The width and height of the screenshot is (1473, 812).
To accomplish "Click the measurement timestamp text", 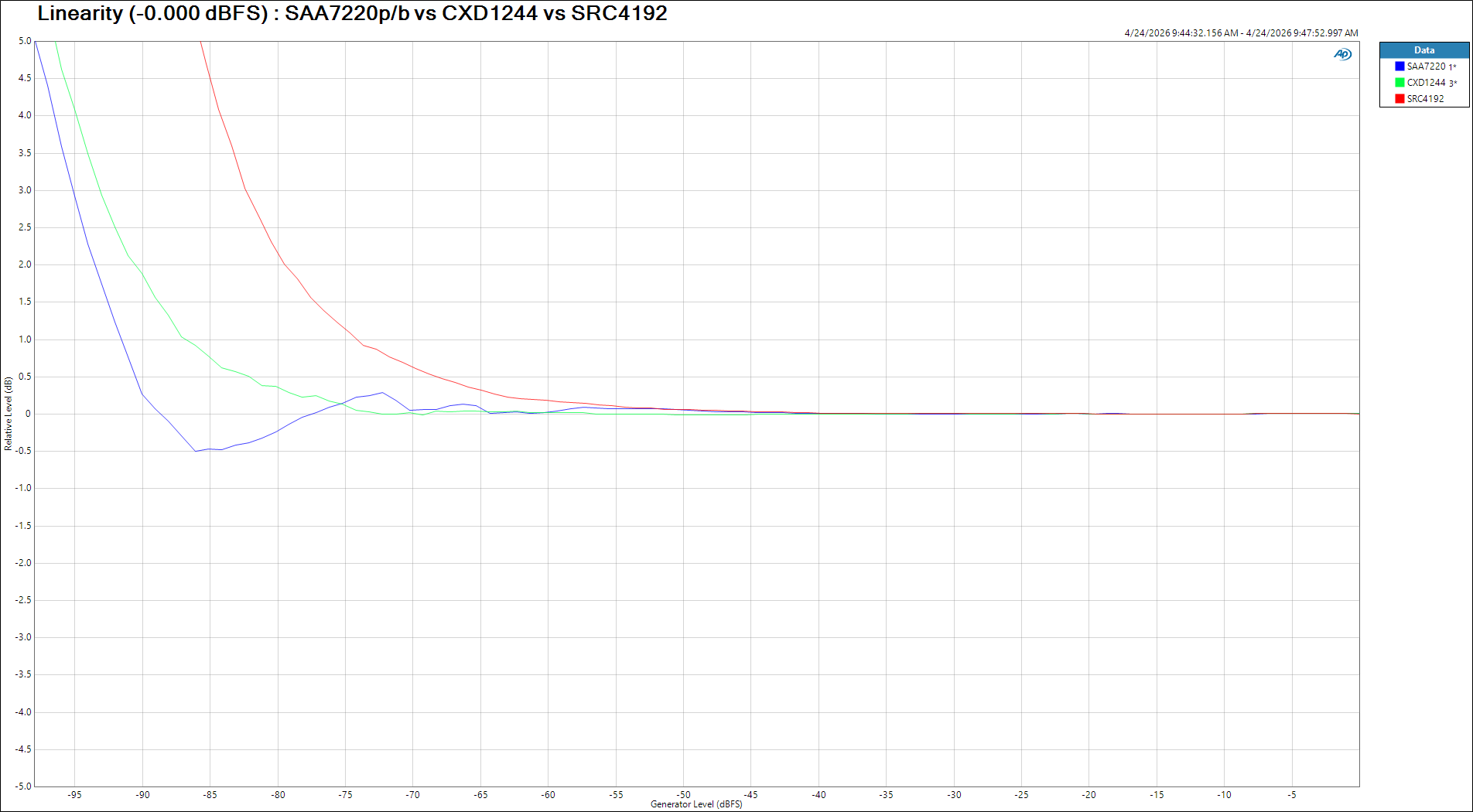I will tap(1241, 33).
